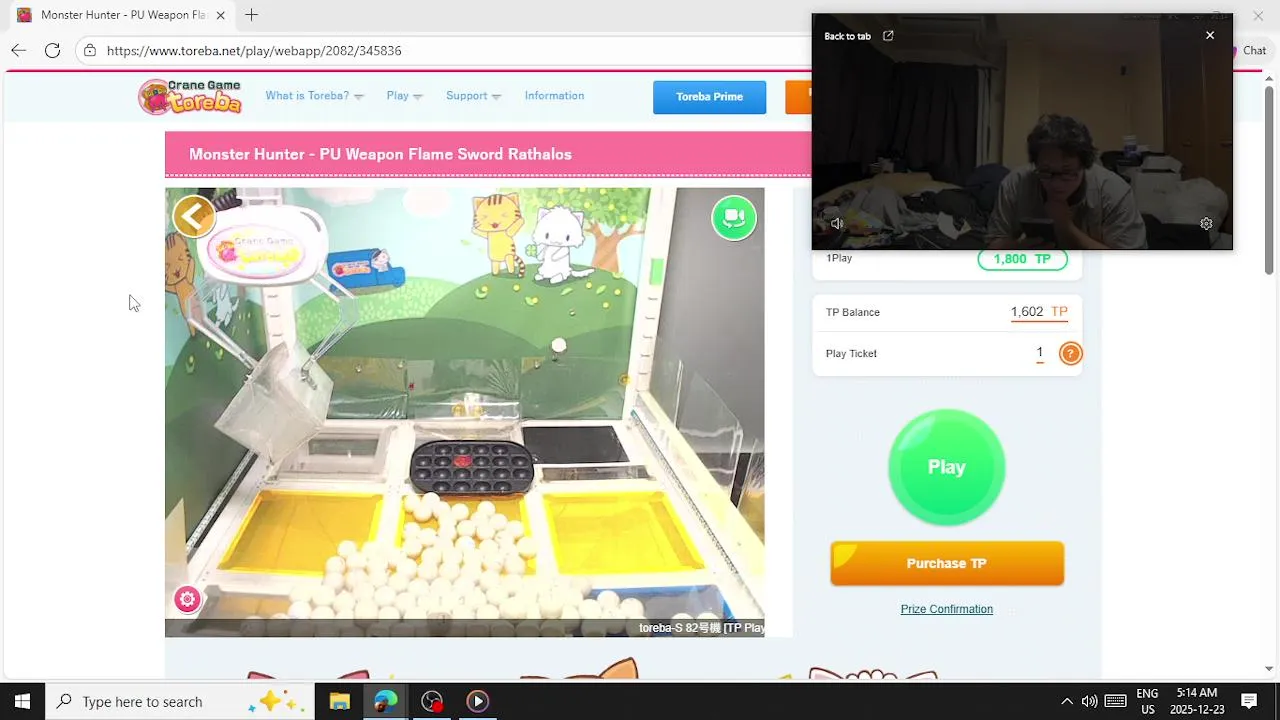This screenshot has height=720, width=1280.
Task: Go back with the browser back arrow
Action: (x=19, y=50)
